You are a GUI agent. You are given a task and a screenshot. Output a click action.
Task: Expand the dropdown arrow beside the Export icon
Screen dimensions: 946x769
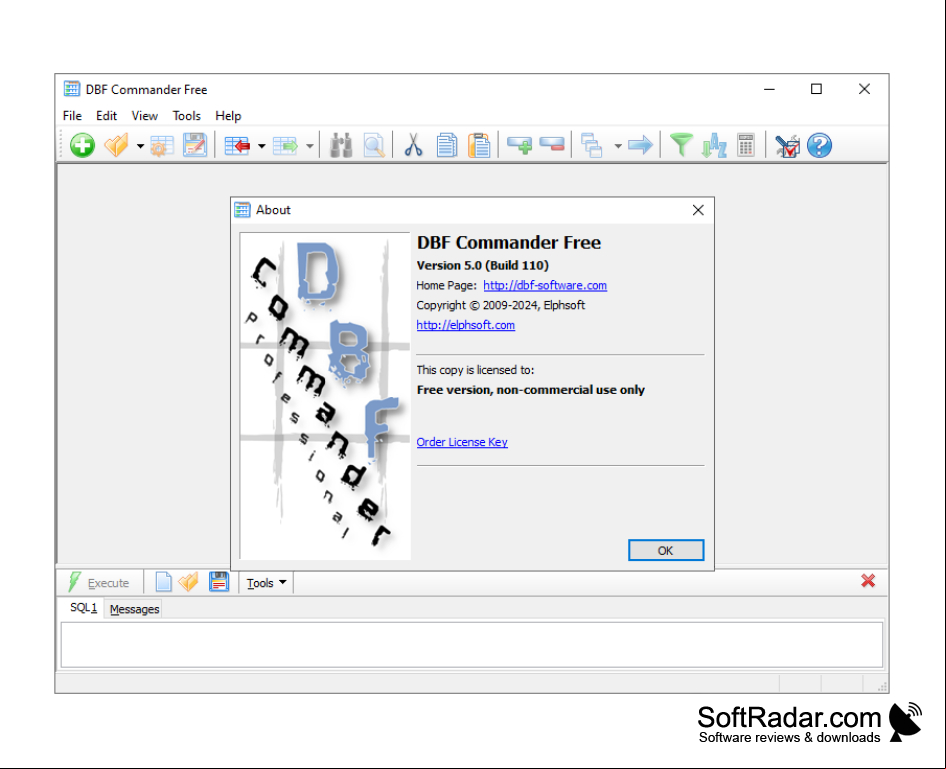coord(310,146)
